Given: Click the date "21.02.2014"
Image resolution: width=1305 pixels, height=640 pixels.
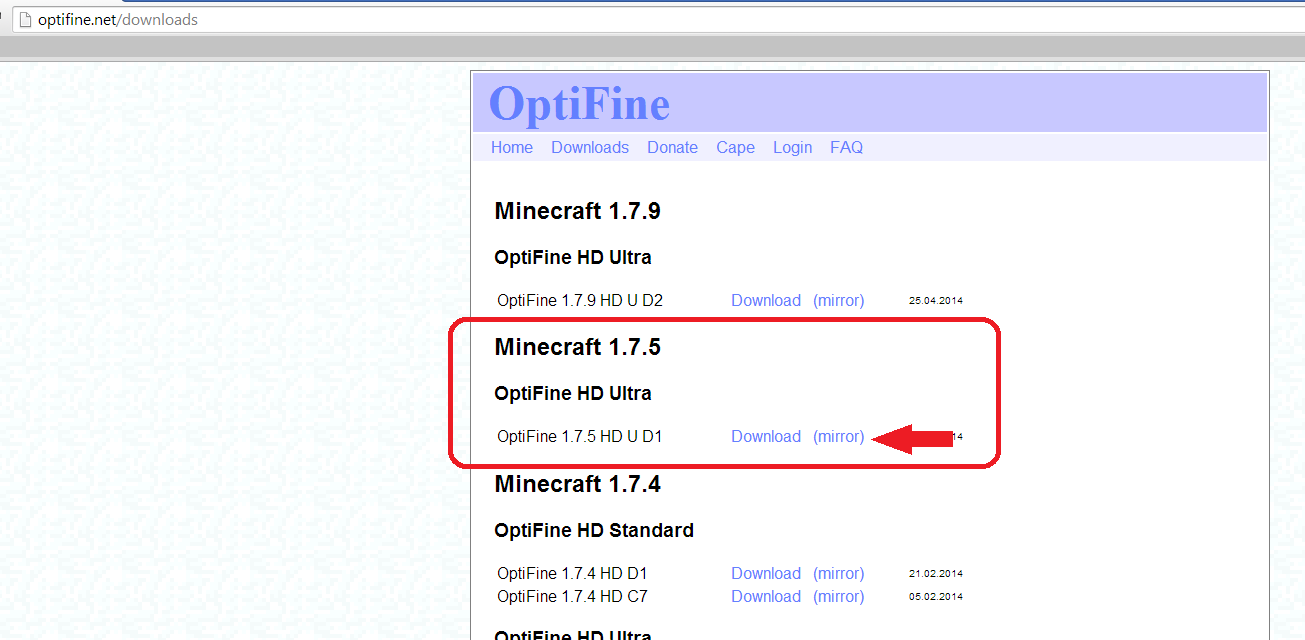Looking at the screenshot, I should [936, 573].
